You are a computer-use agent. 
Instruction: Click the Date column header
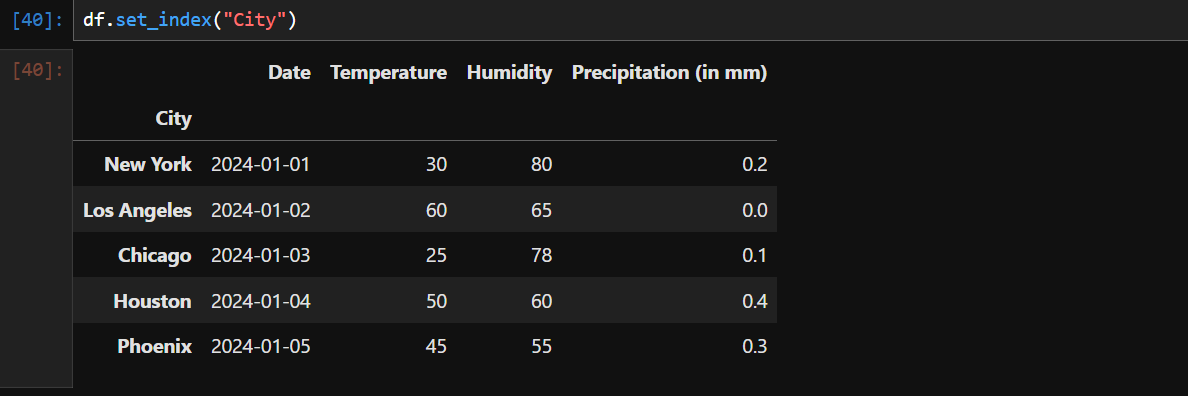(289, 73)
